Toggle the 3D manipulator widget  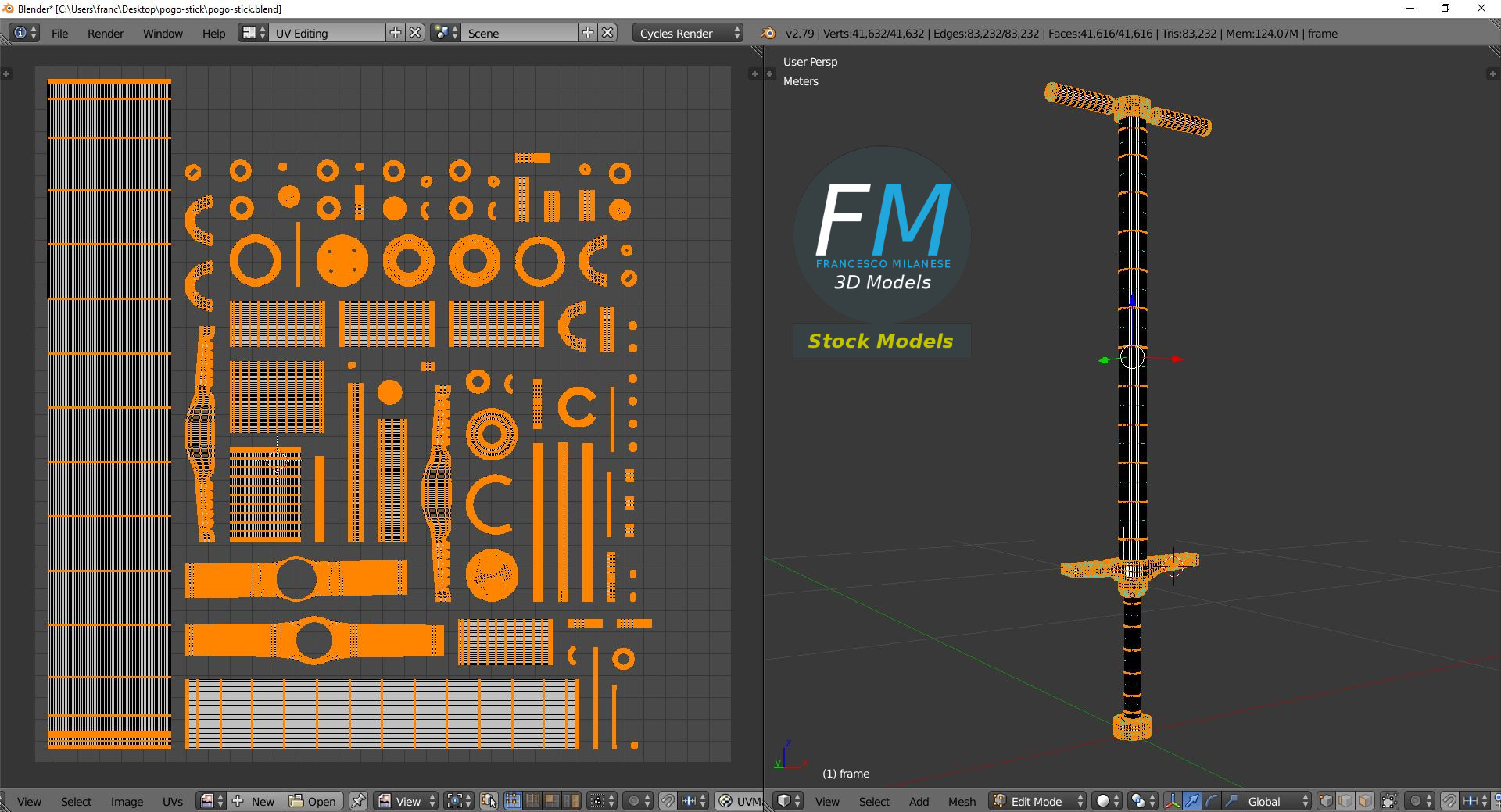(1173, 801)
